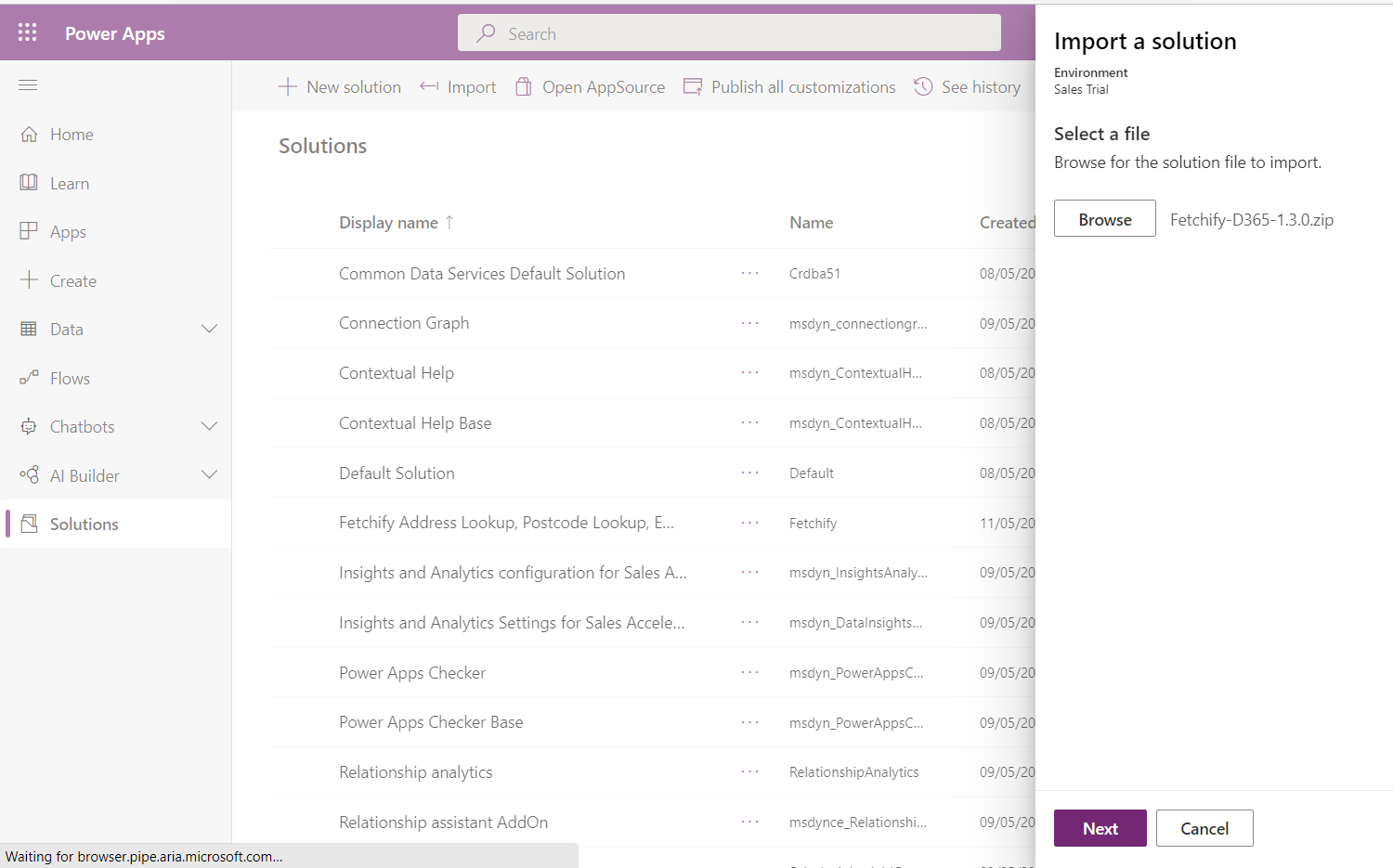The image size is (1393, 868).
Task: Open the app launcher waffle icon
Action: [28, 32]
